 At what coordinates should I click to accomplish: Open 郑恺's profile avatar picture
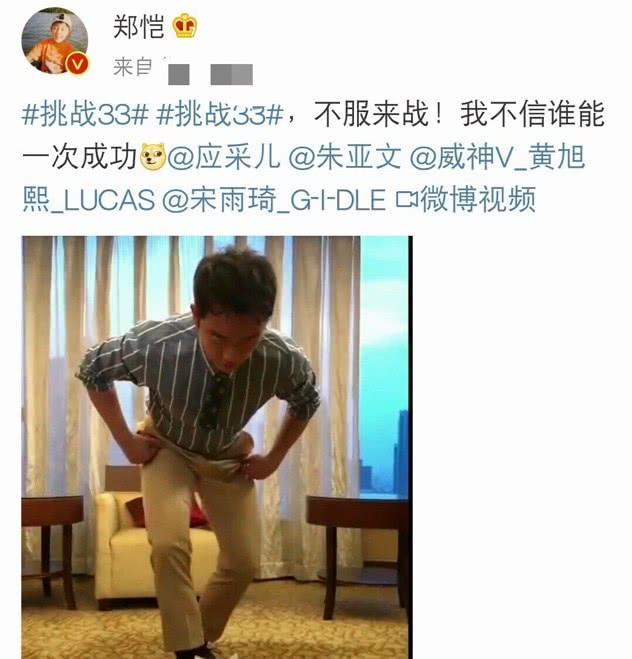click(55, 40)
